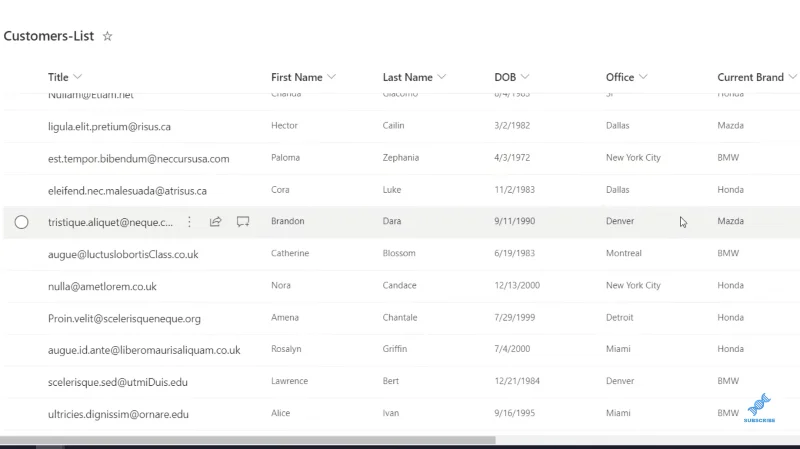This screenshot has width=800, height=449.
Task: Click DOB value 12/13/2000
Action: point(517,285)
